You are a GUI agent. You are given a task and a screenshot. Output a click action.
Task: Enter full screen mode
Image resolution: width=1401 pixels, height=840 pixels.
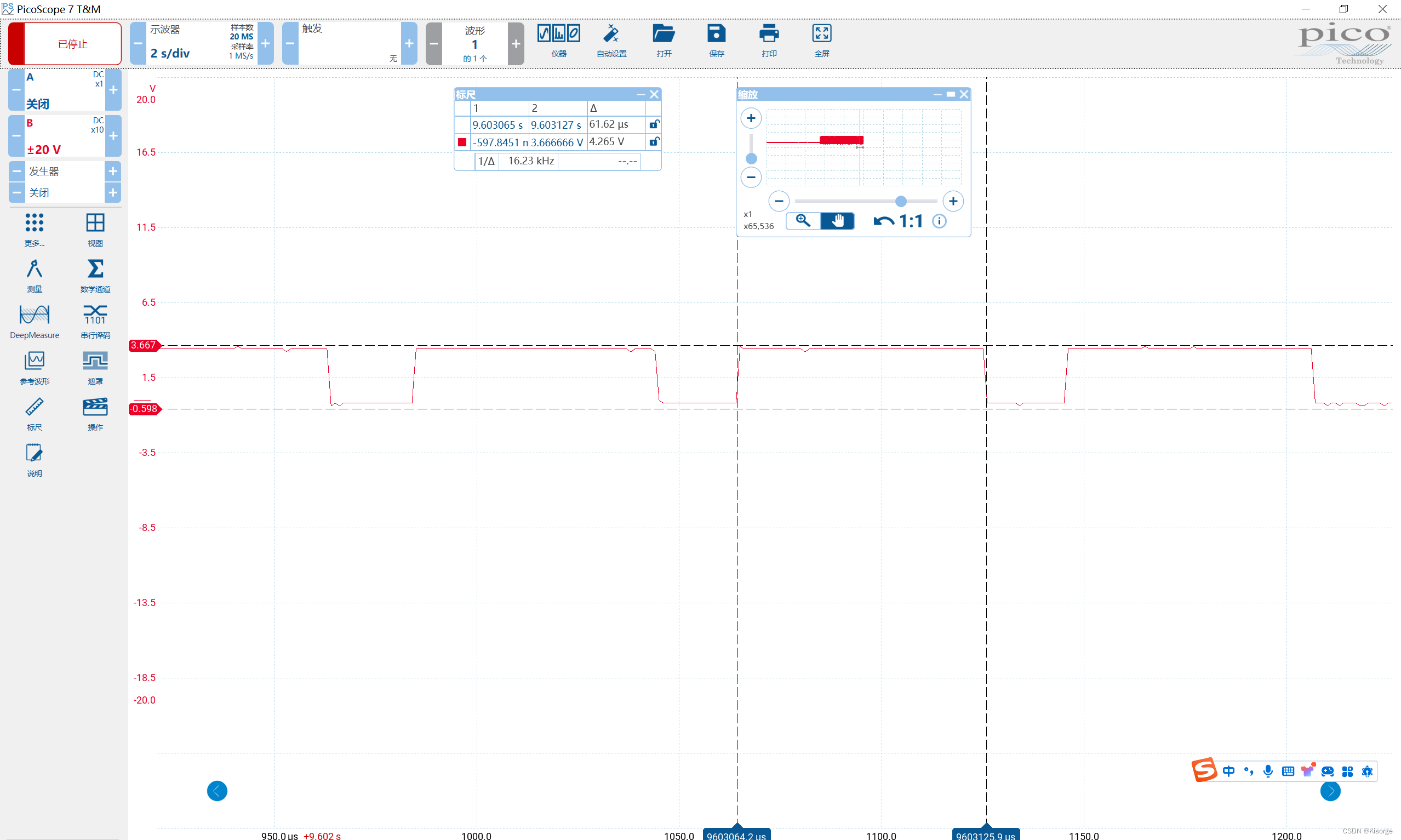click(x=822, y=41)
